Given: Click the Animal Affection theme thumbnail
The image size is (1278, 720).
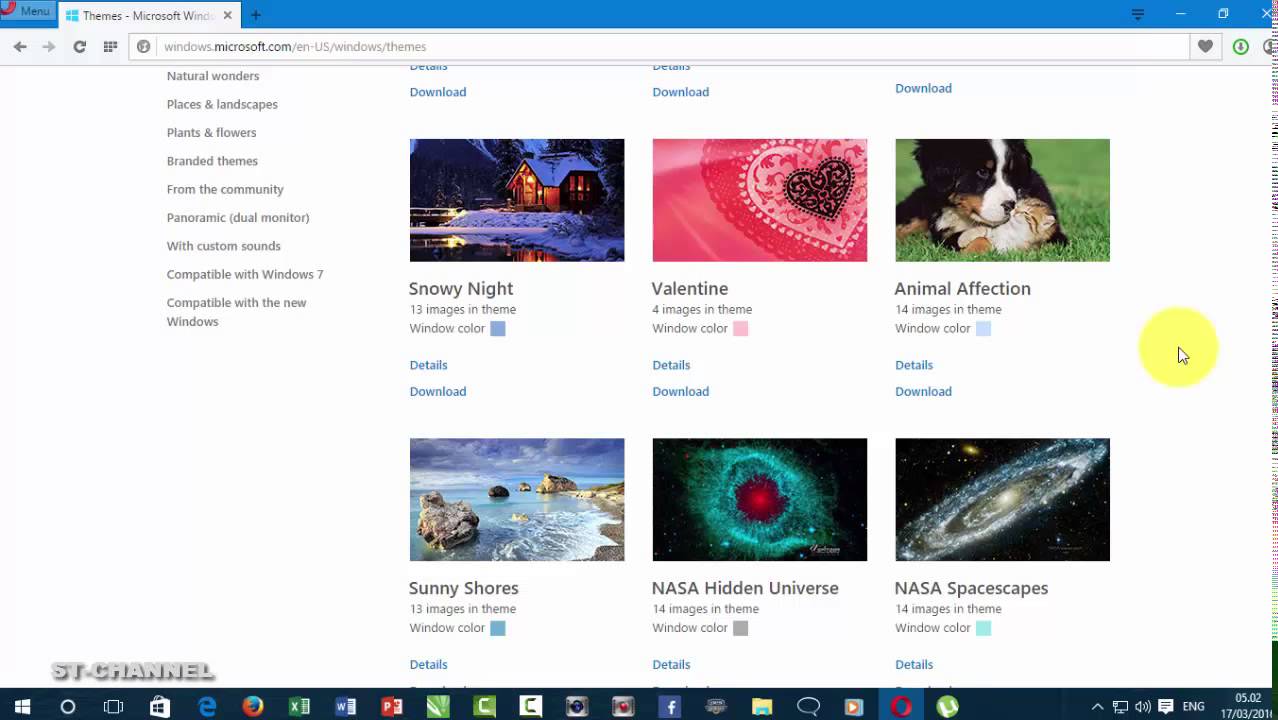Looking at the screenshot, I should (x=1002, y=200).
